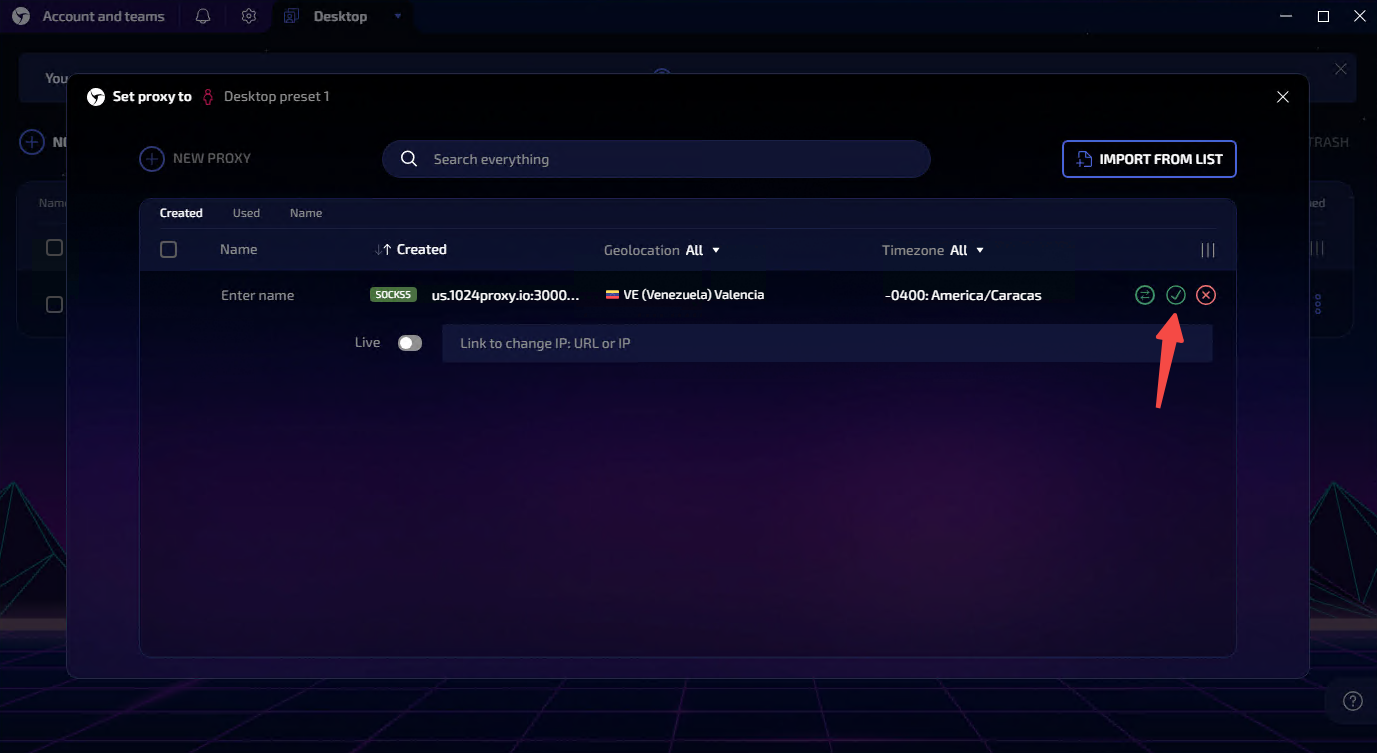
Task: Sort by the Used tab
Action: pyautogui.click(x=246, y=213)
